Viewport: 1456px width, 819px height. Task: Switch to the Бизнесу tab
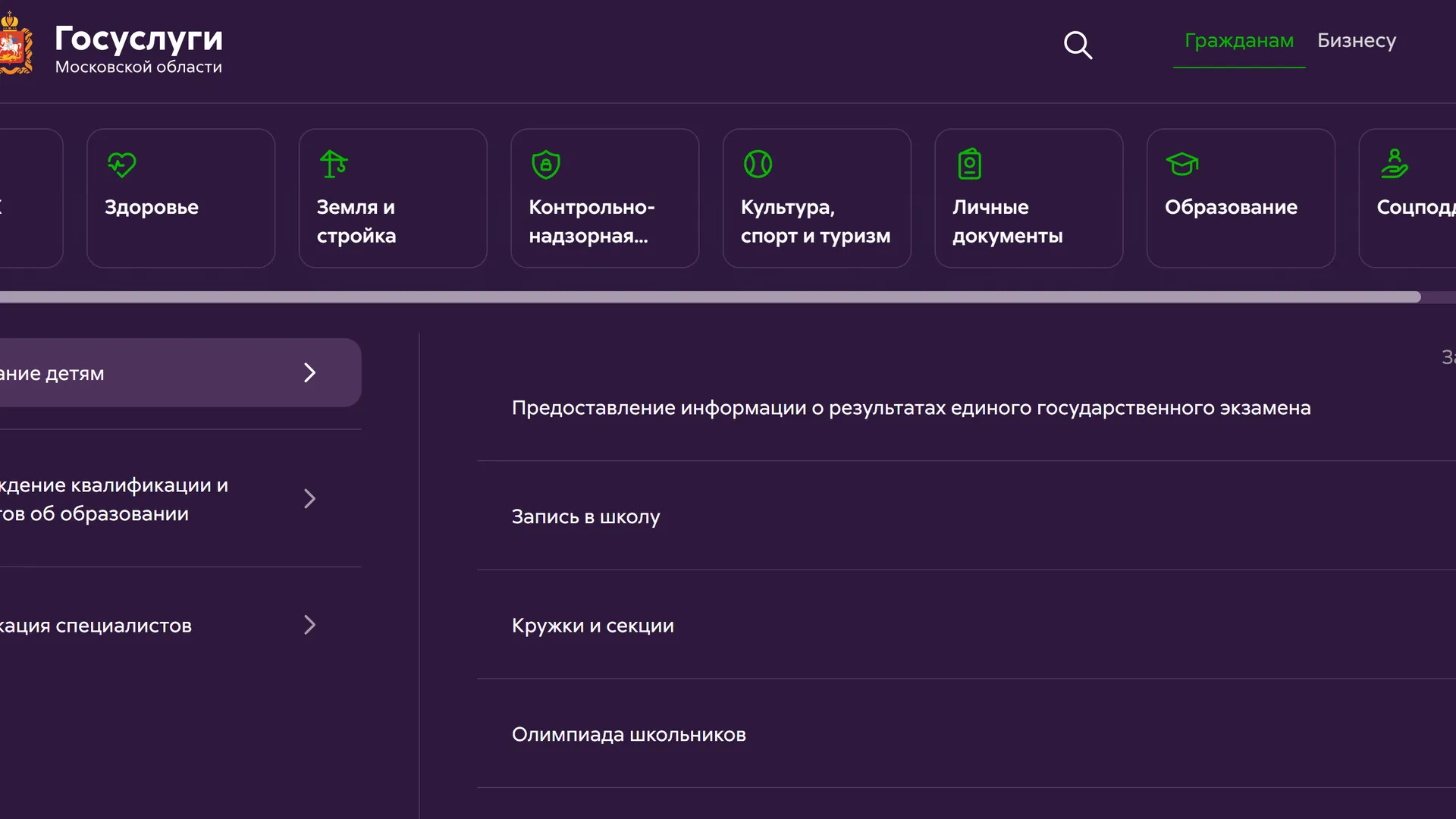coord(1357,41)
